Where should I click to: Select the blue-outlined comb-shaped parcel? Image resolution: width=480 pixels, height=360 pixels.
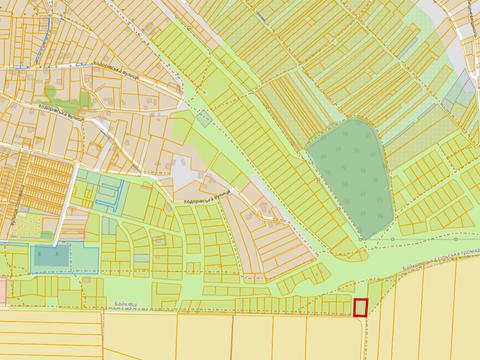(109, 196)
